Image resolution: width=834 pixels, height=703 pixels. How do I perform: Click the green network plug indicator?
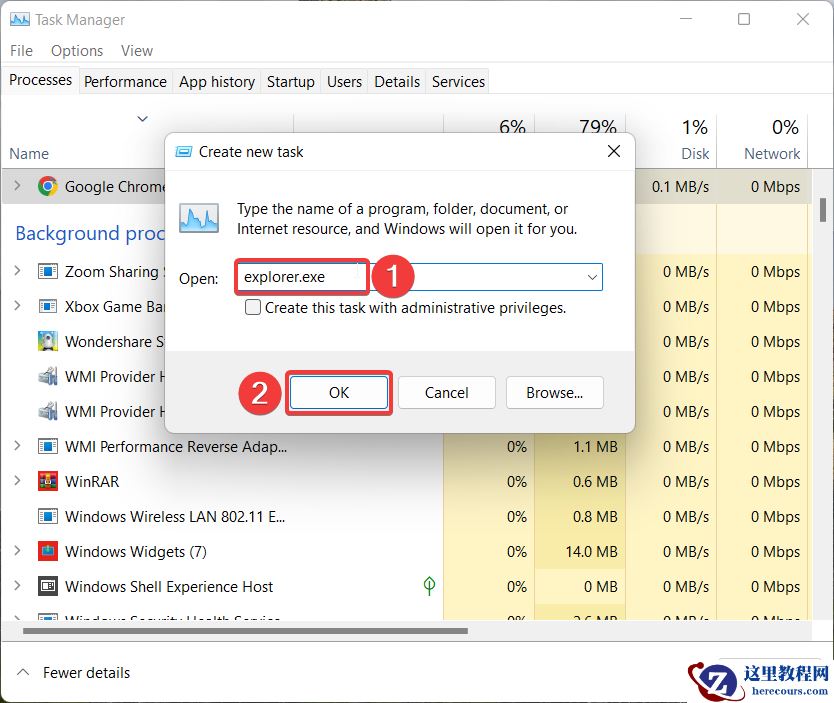pyautogui.click(x=429, y=586)
